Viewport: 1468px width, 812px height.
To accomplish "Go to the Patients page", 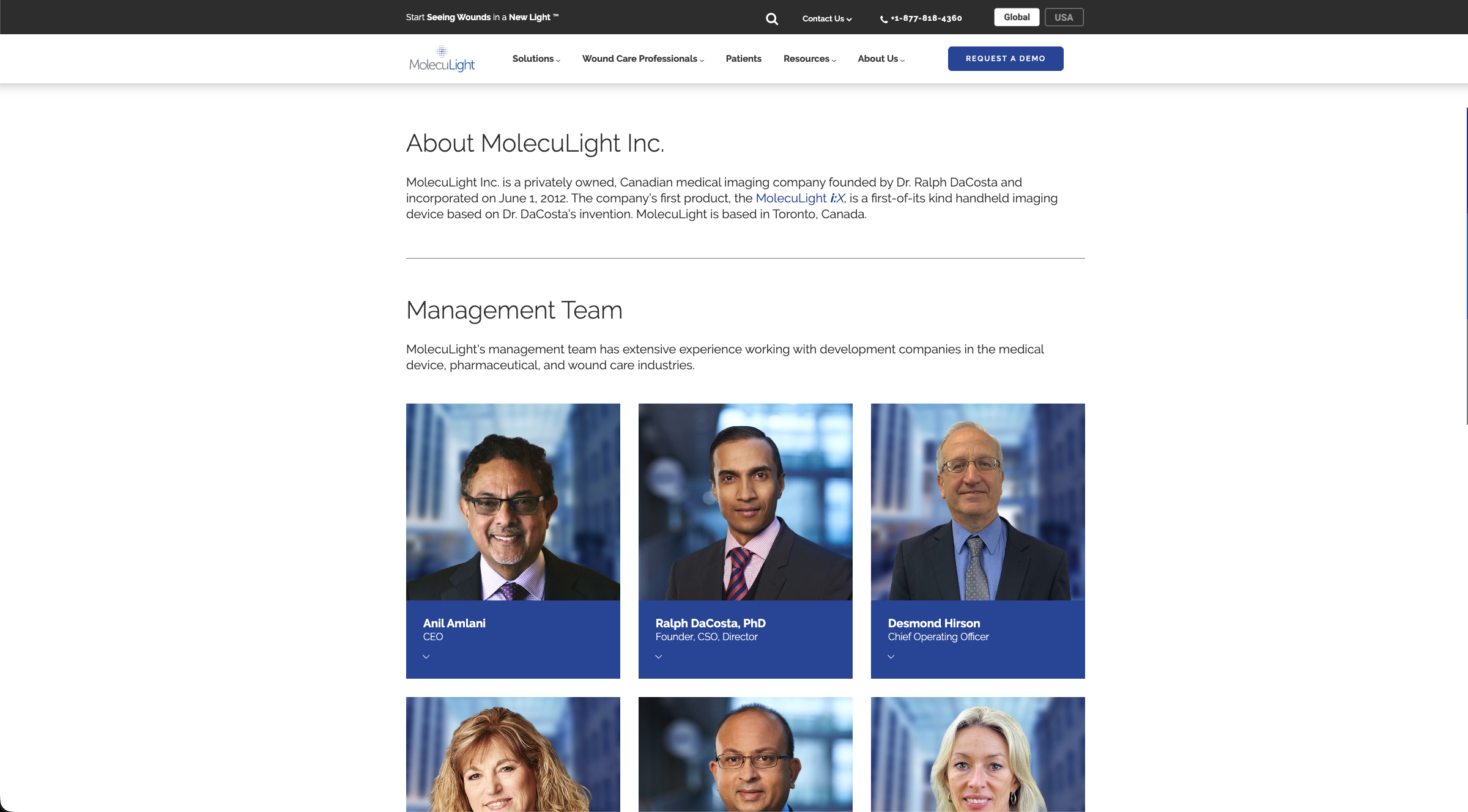I will 743,59.
